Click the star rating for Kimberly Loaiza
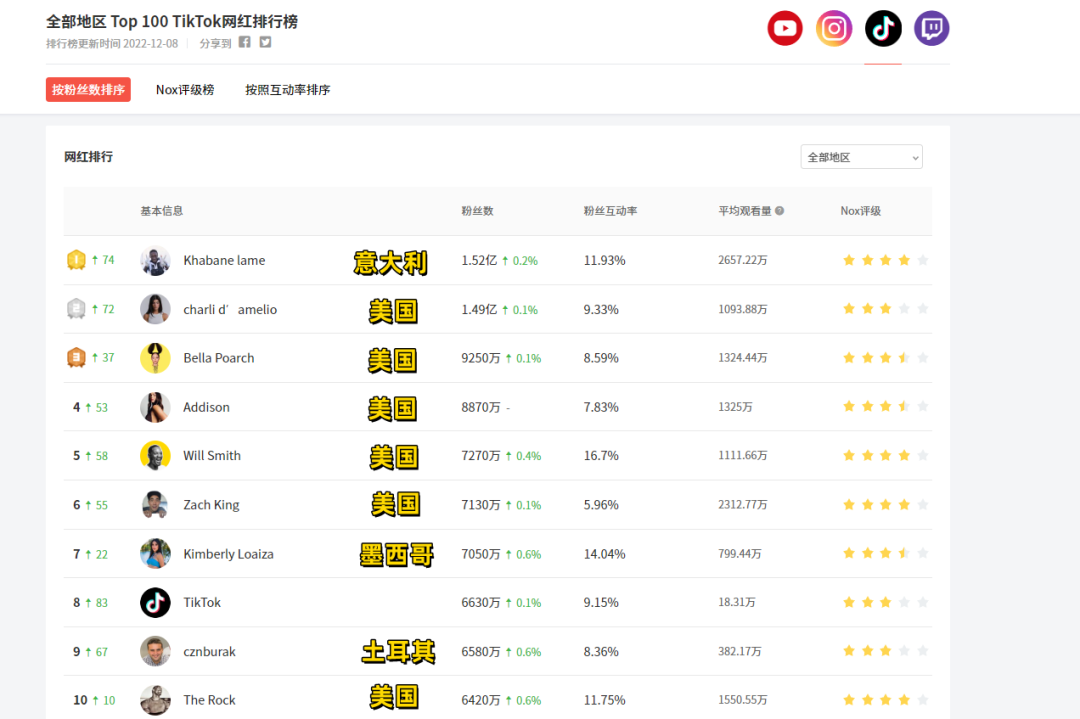The width and height of the screenshot is (1080, 719). (885, 554)
